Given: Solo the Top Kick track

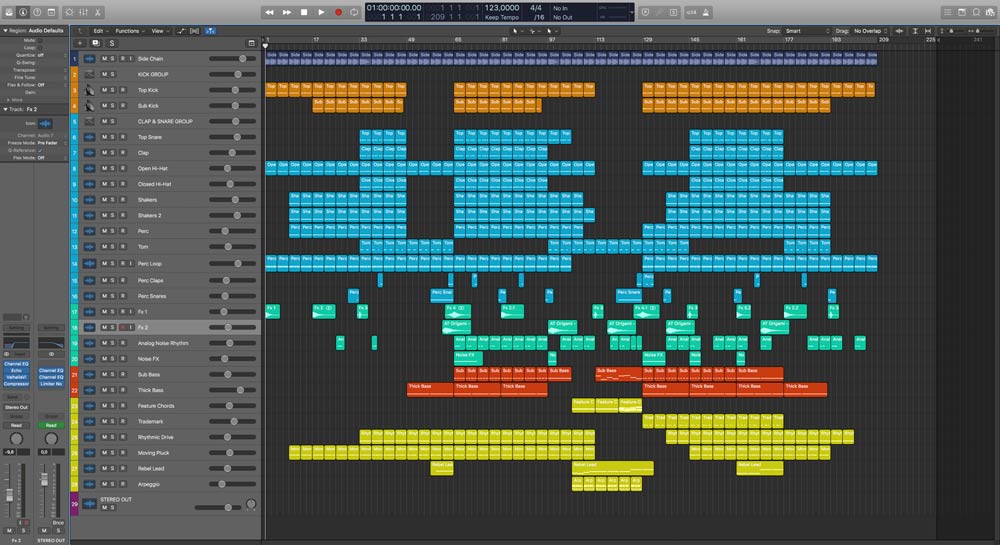Looking at the screenshot, I should click(113, 90).
